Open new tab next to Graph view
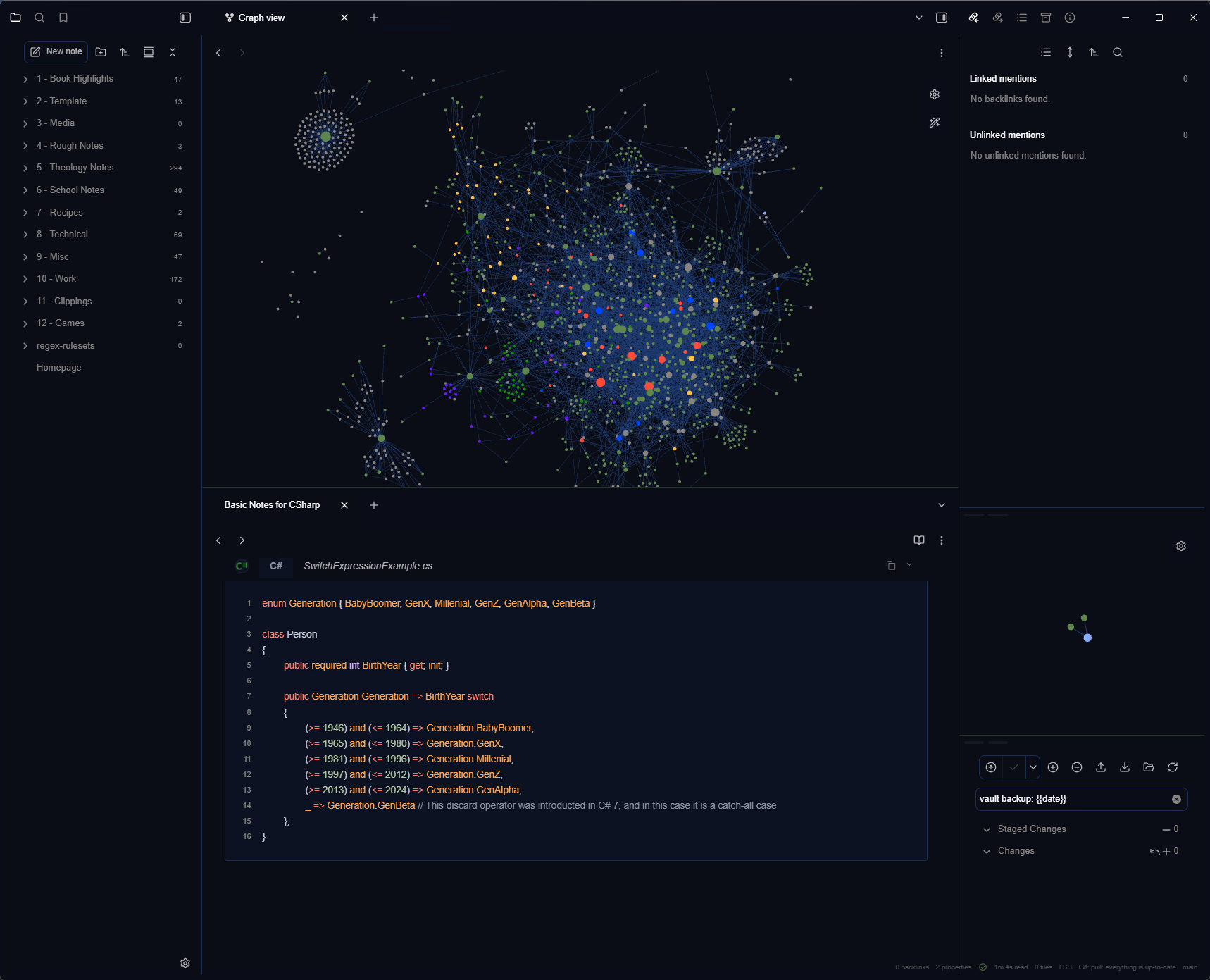 374,18
